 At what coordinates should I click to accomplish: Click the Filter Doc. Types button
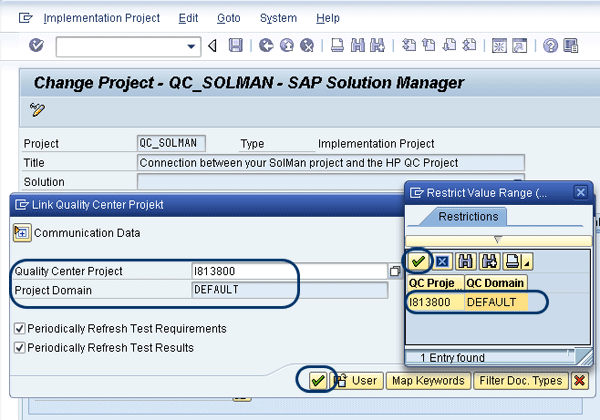[x=520, y=381]
